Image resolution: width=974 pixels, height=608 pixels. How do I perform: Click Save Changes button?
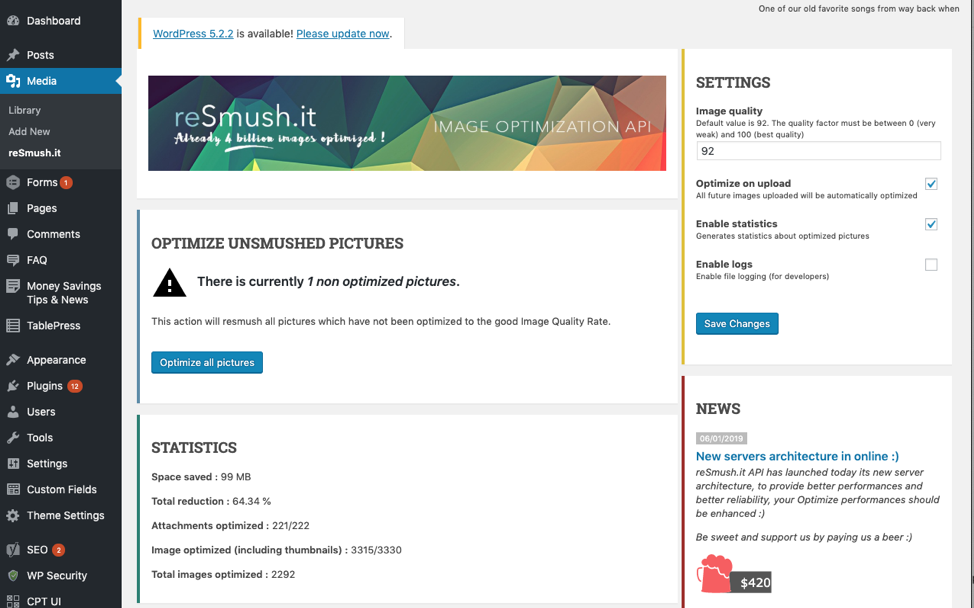[x=737, y=324]
